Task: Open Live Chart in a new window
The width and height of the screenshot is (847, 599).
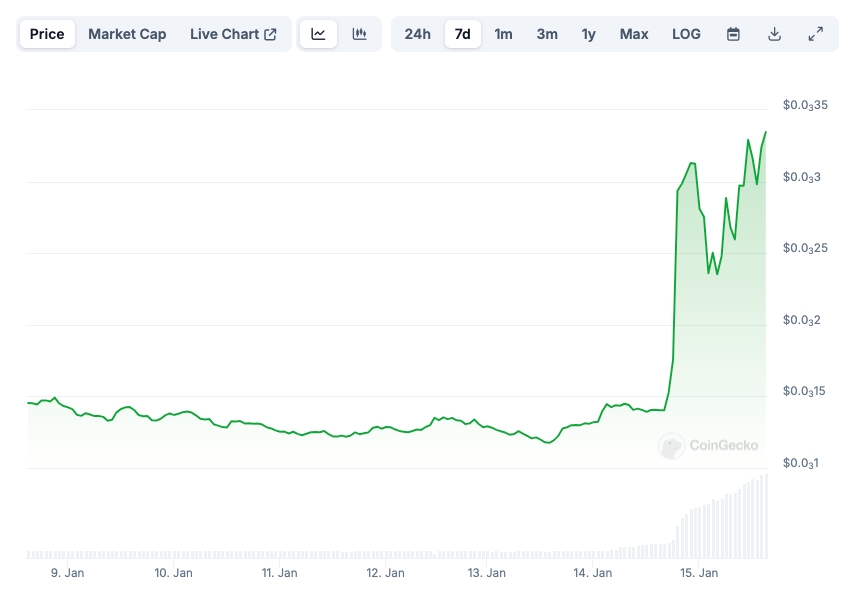Action: click(233, 34)
